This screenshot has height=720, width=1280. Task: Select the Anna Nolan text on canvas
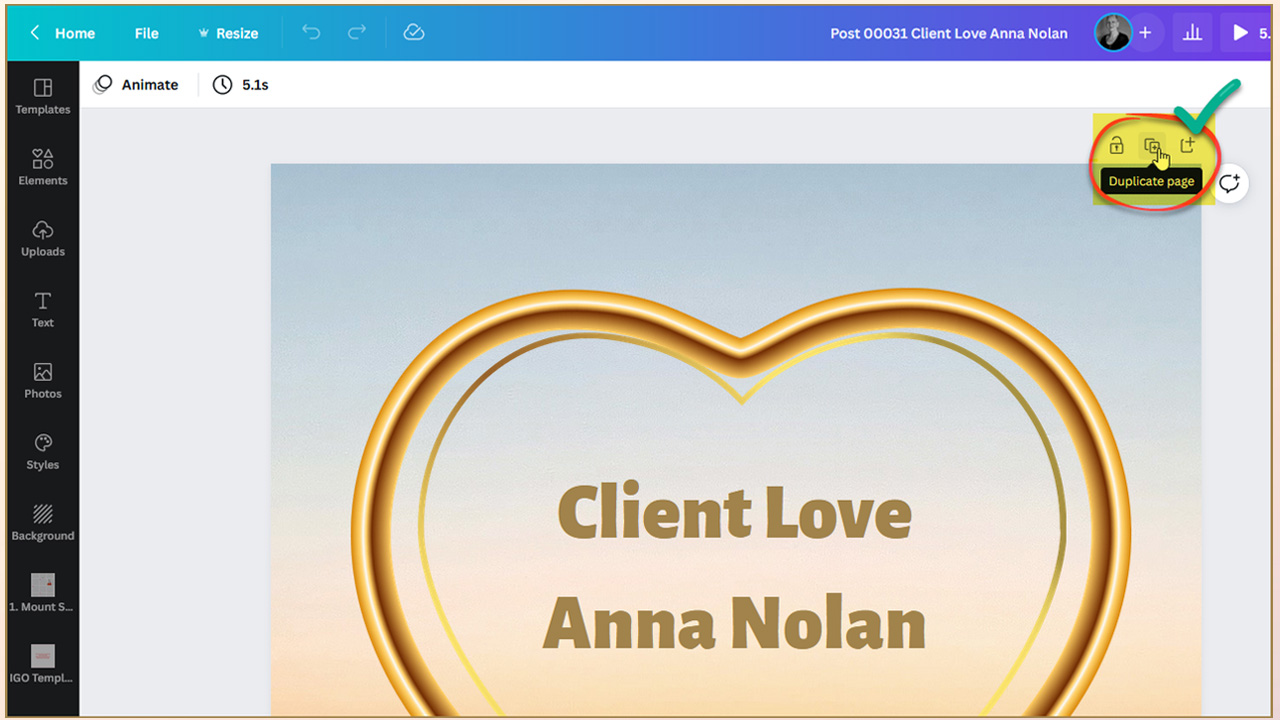coord(735,623)
